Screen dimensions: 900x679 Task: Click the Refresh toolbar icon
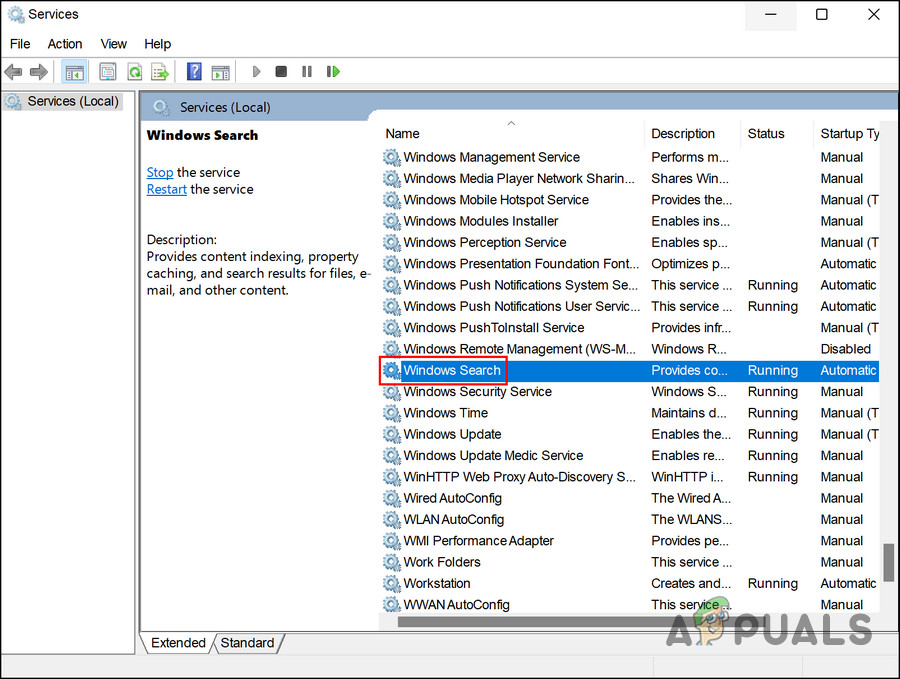(134, 72)
